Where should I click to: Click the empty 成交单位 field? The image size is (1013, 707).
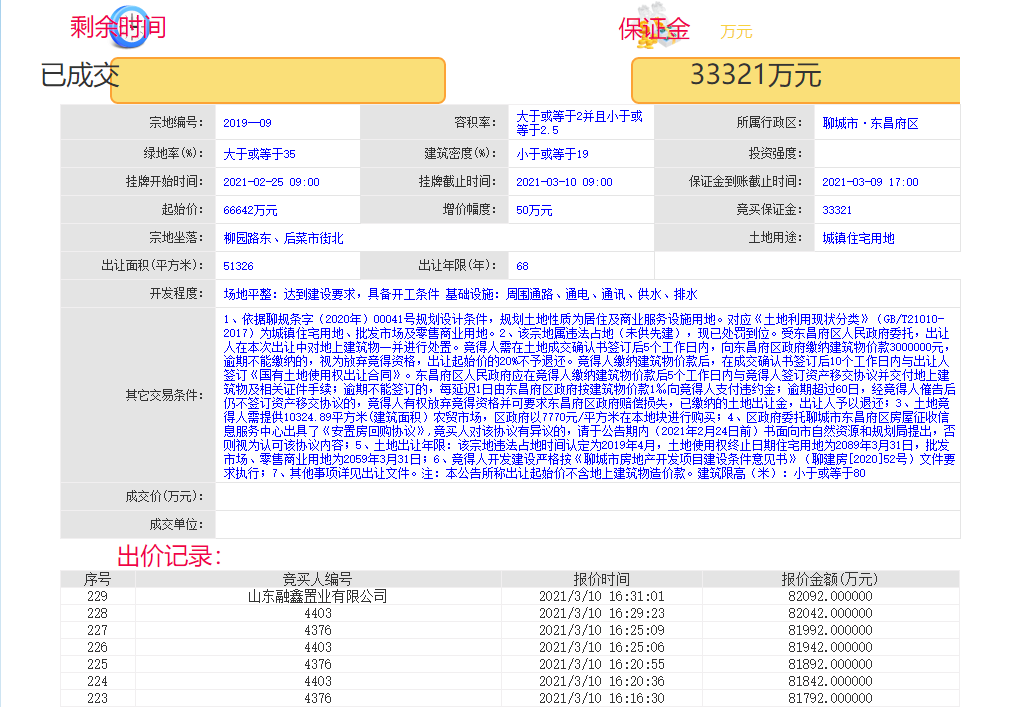tap(586, 524)
